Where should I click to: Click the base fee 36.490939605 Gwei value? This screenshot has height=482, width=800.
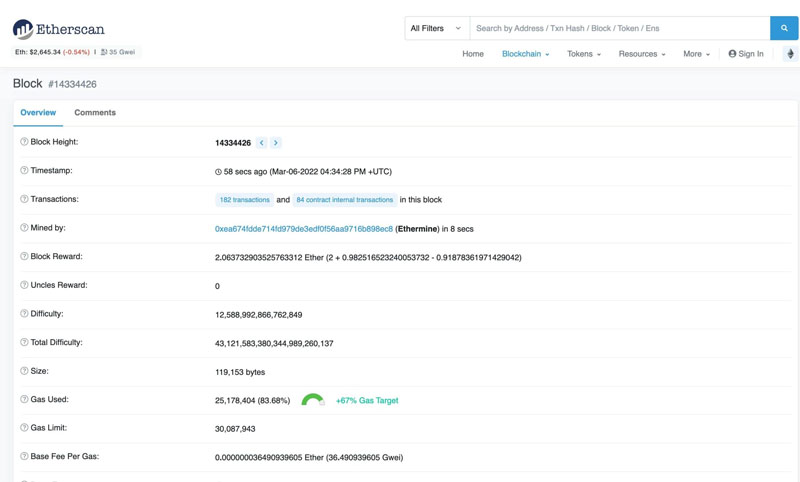point(365,458)
